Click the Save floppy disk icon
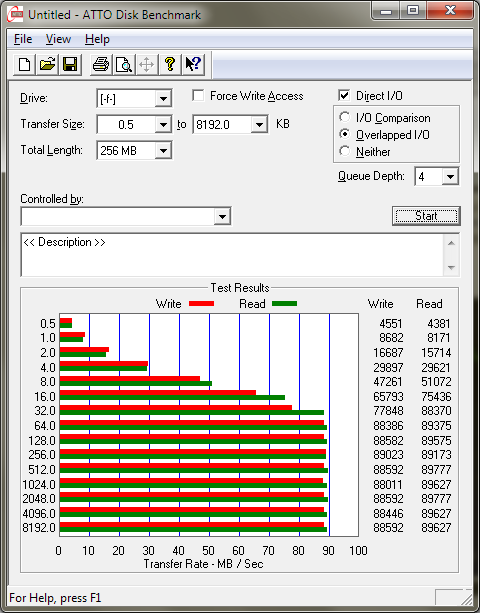 click(70, 64)
